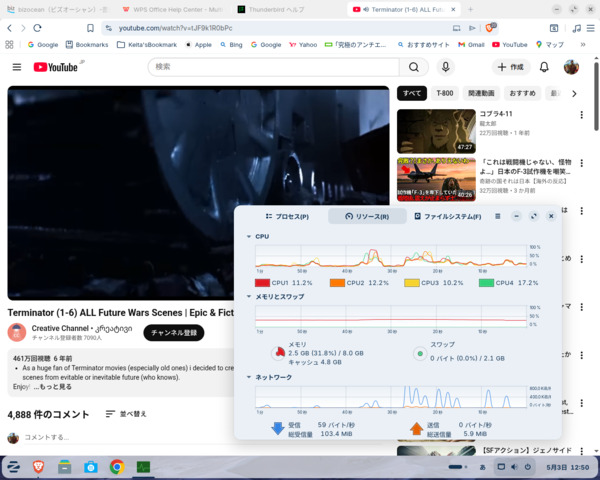This screenshot has height=480, width=600.
Task: Open the Zorin start menu
Action: pyautogui.click(x=14, y=467)
